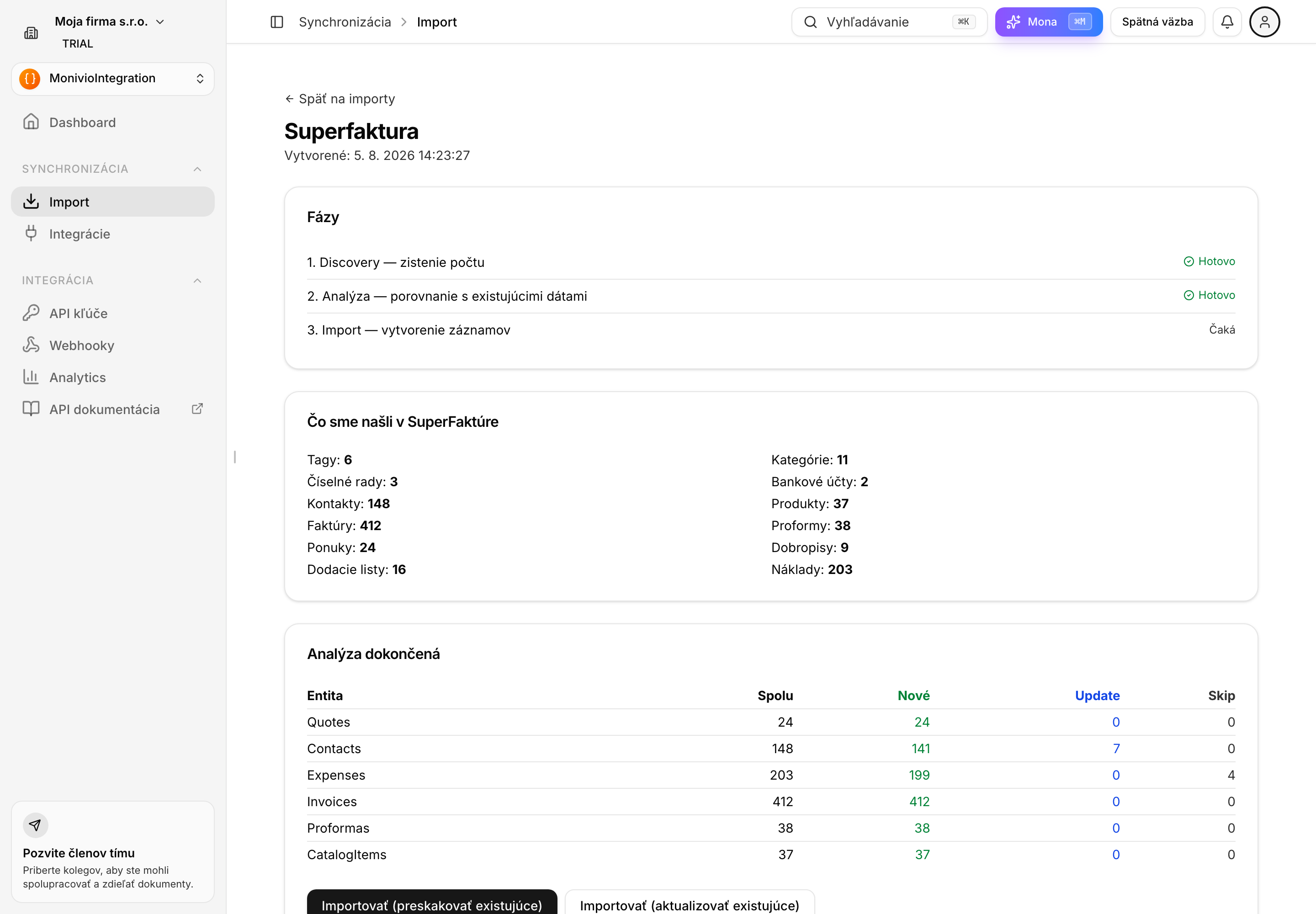The height and width of the screenshot is (914, 1316).
Task: Toggle the sidebar panel icon
Action: 276,22
